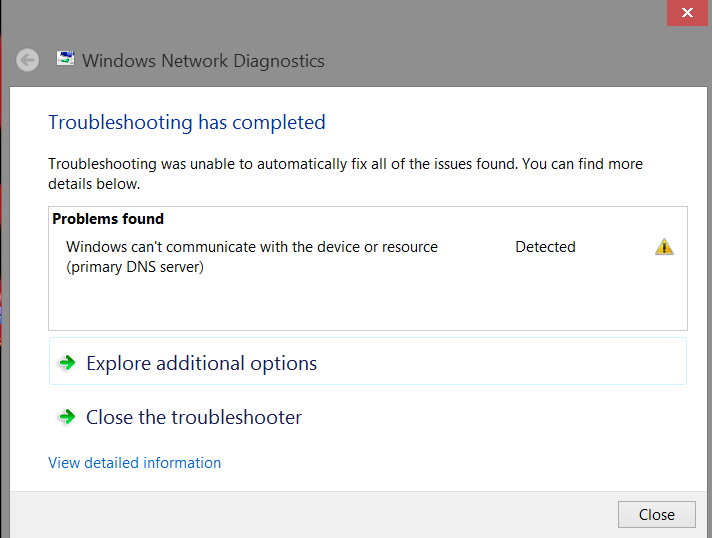712x538 pixels.
Task: Click the Windows Network Diagnostics title icon
Action: tap(65, 59)
